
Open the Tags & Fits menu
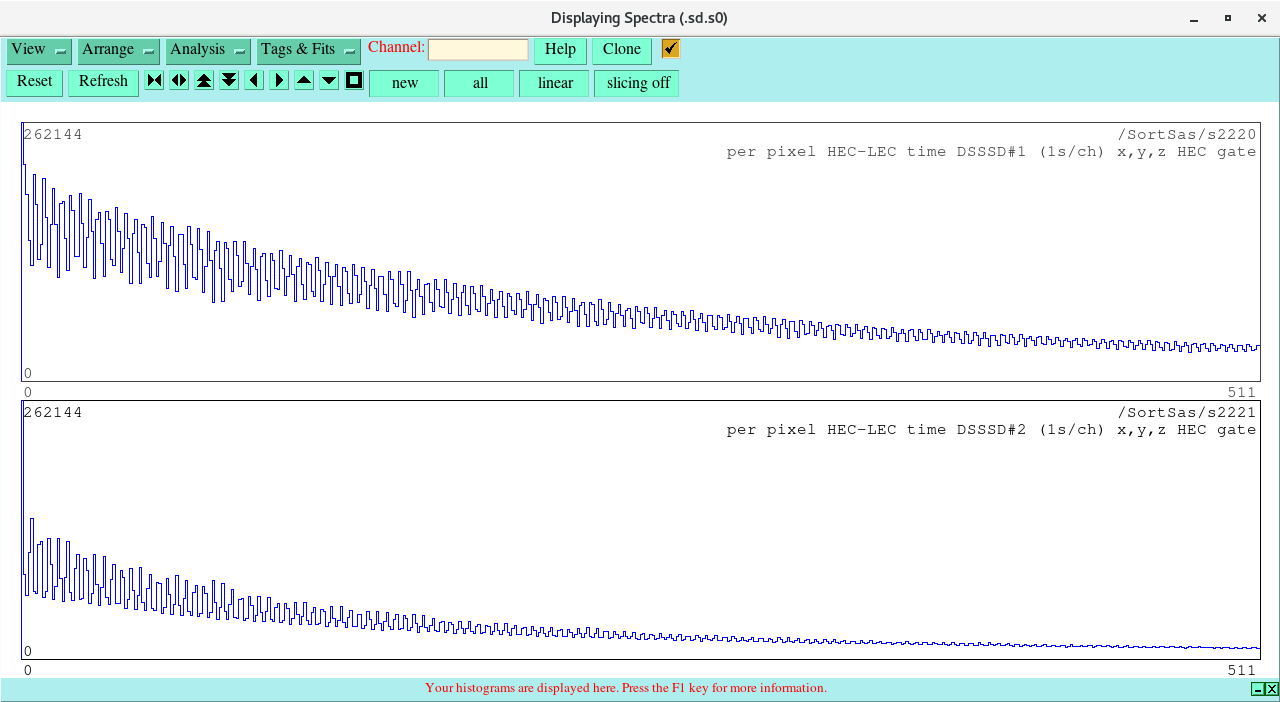308,50
